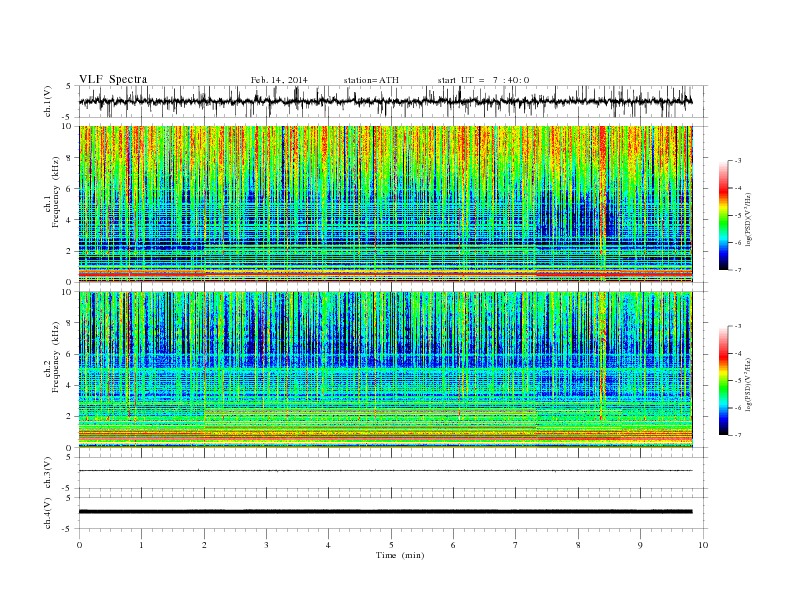792x612 pixels.
Task: Click the time axis tick label '2'
Action: [204, 545]
